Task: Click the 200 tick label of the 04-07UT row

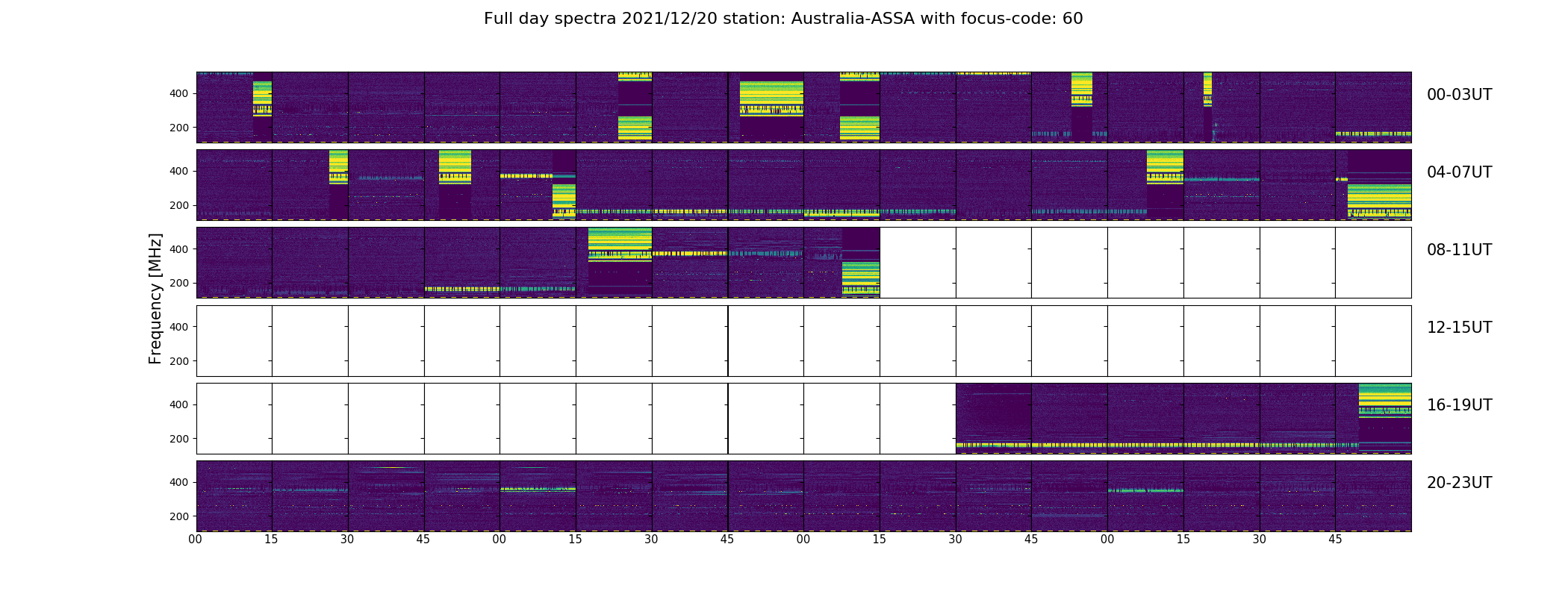Action: [x=179, y=205]
